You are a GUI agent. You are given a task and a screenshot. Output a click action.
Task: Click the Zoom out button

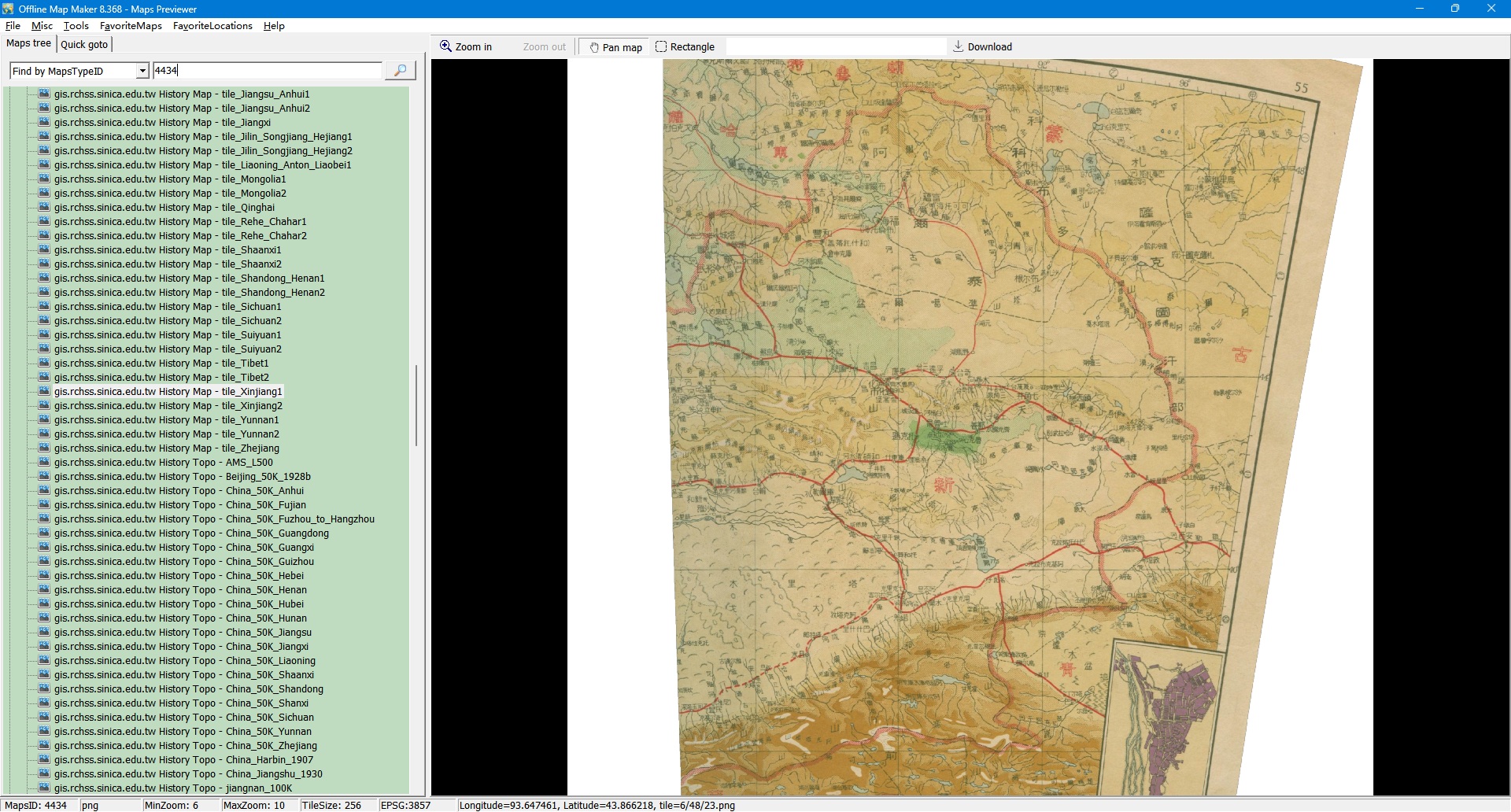click(x=544, y=47)
